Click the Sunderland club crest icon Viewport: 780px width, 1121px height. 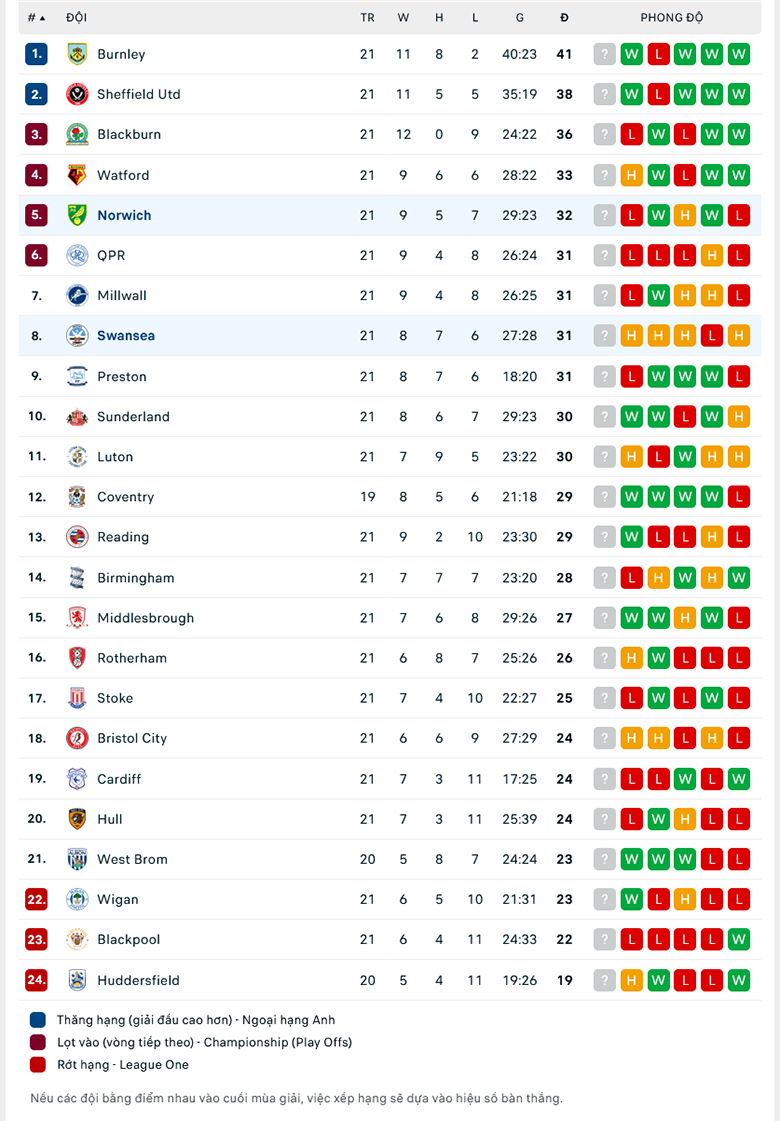(x=77, y=416)
